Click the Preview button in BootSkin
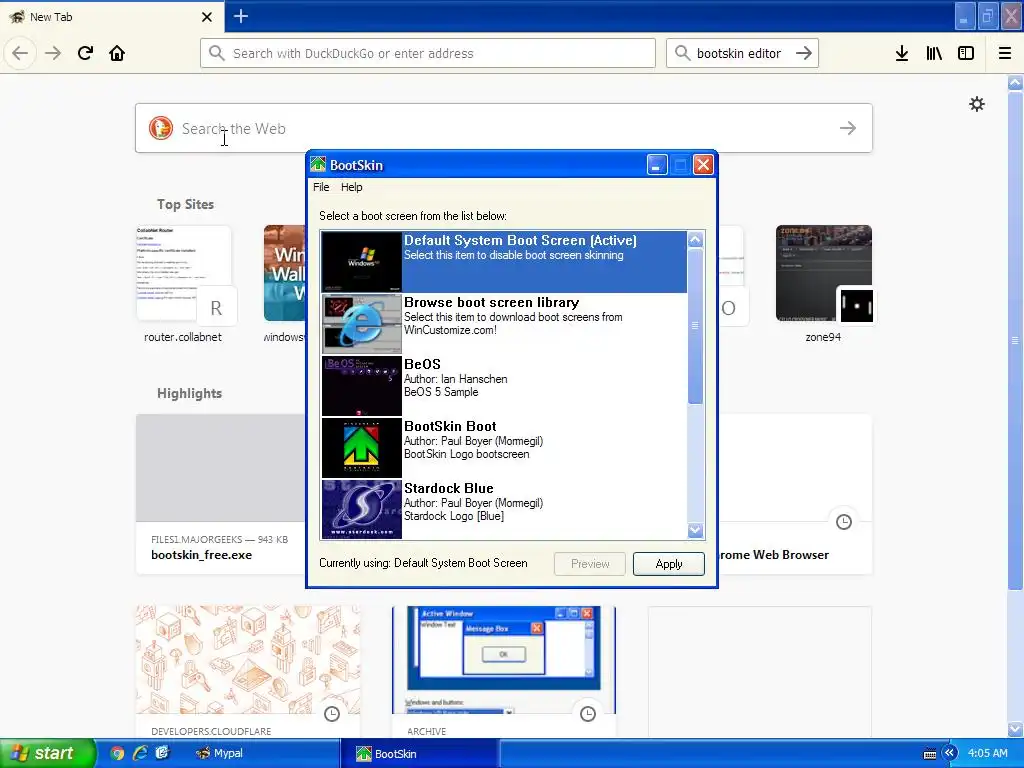The width and height of the screenshot is (1024, 768). 590,564
